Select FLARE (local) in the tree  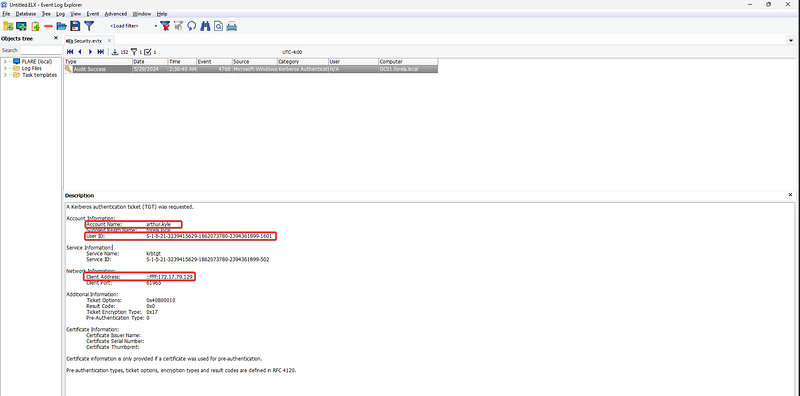pyautogui.click(x=37, y=62)
